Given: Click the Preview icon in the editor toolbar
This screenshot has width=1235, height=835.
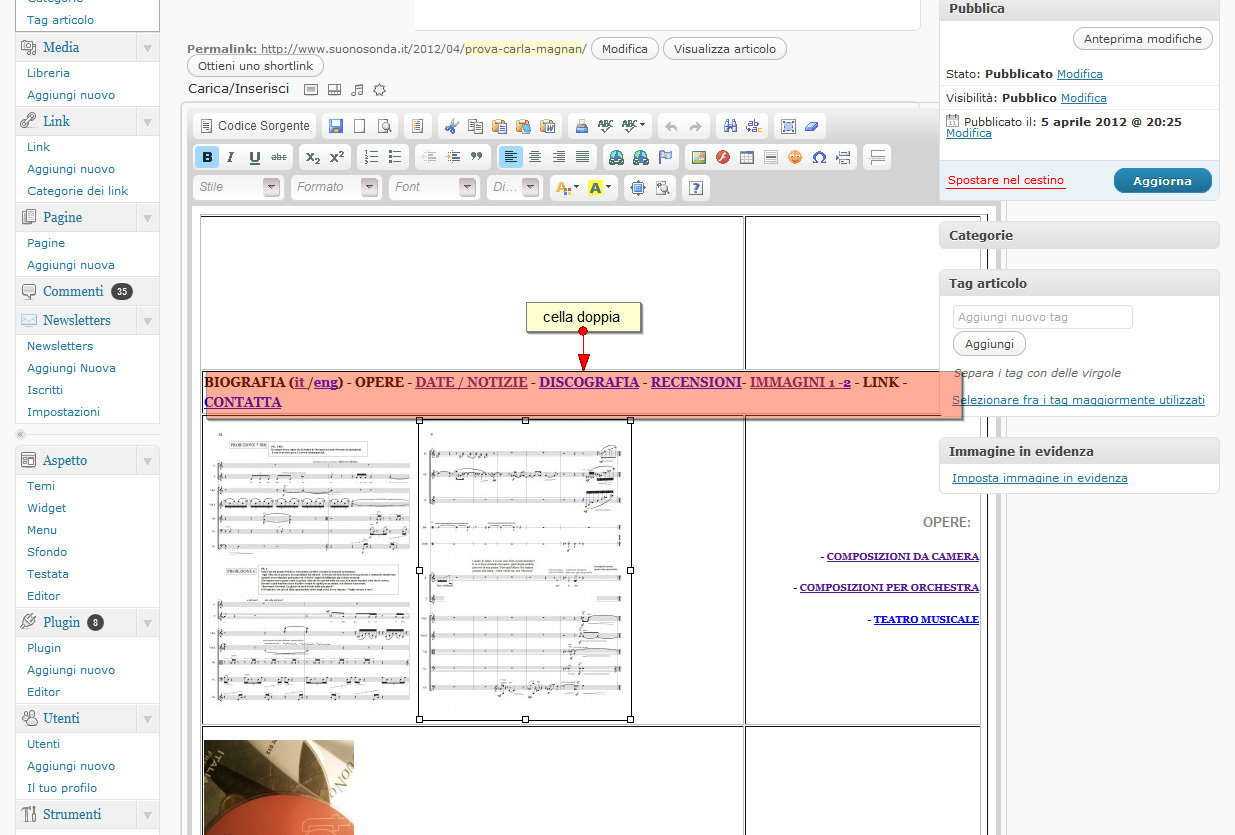Looking at the screenshot, I should click(383, 126).
